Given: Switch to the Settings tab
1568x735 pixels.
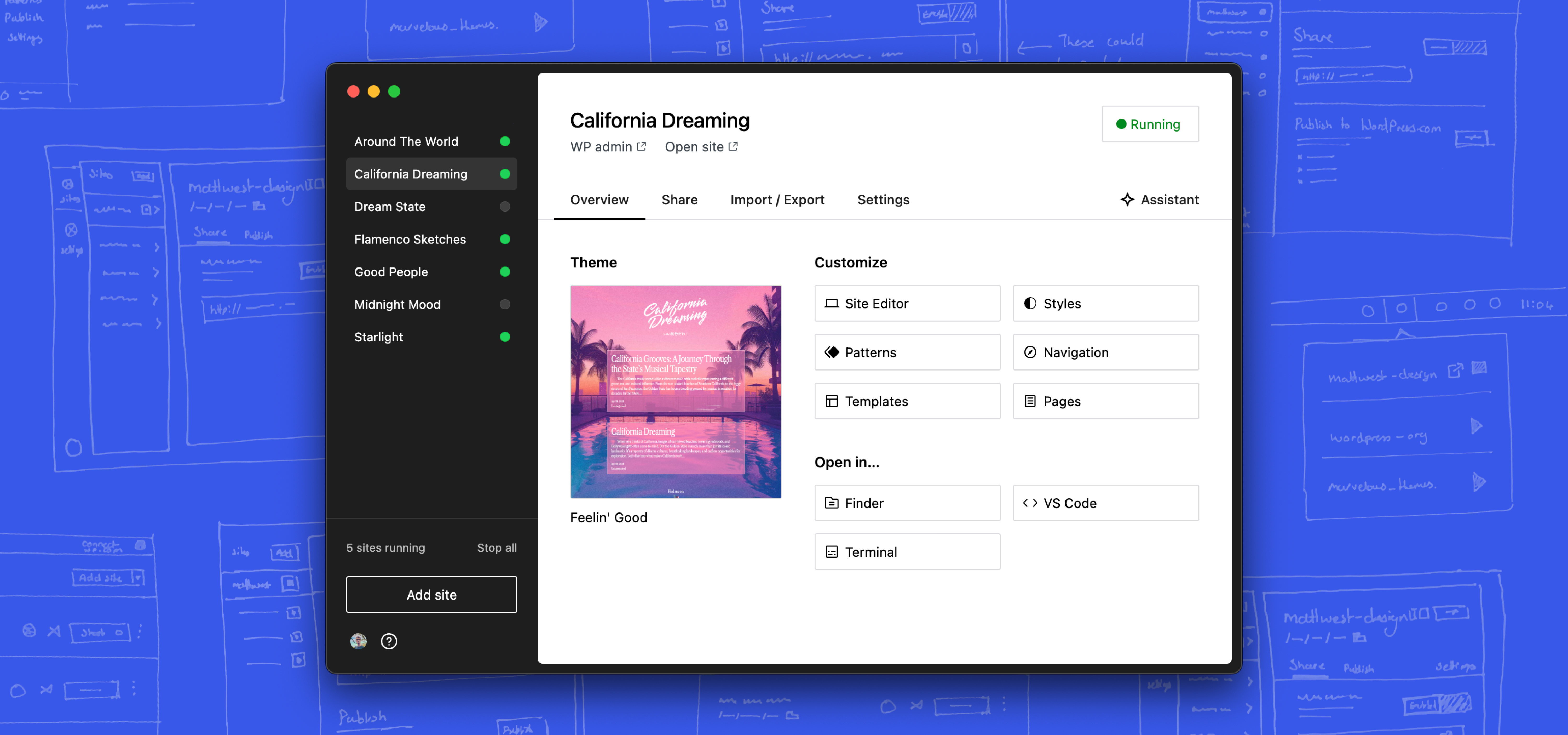Looking at the screenshot, I should (883, 200).
